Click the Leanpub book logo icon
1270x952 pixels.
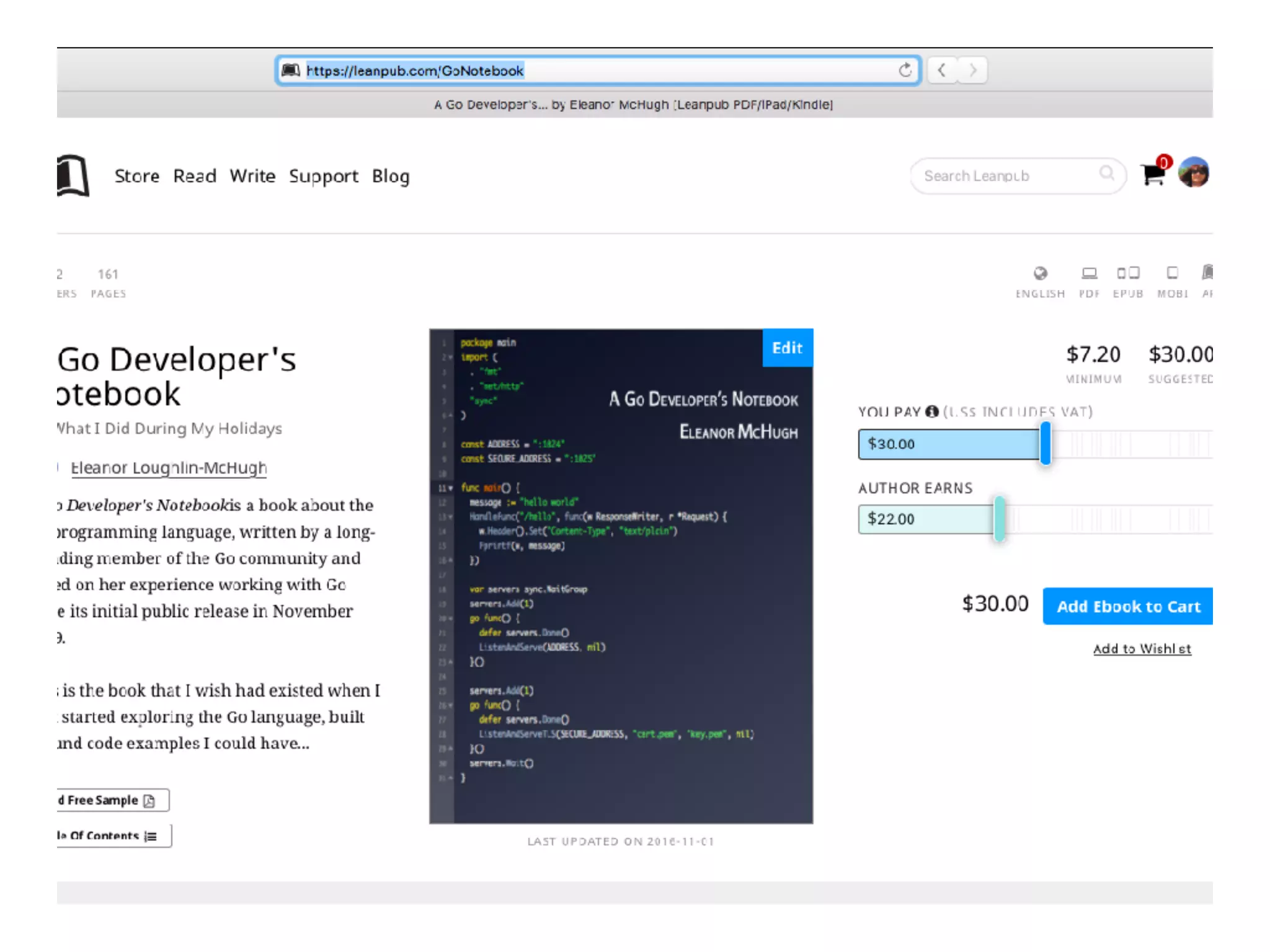click(x=74, y=176)
